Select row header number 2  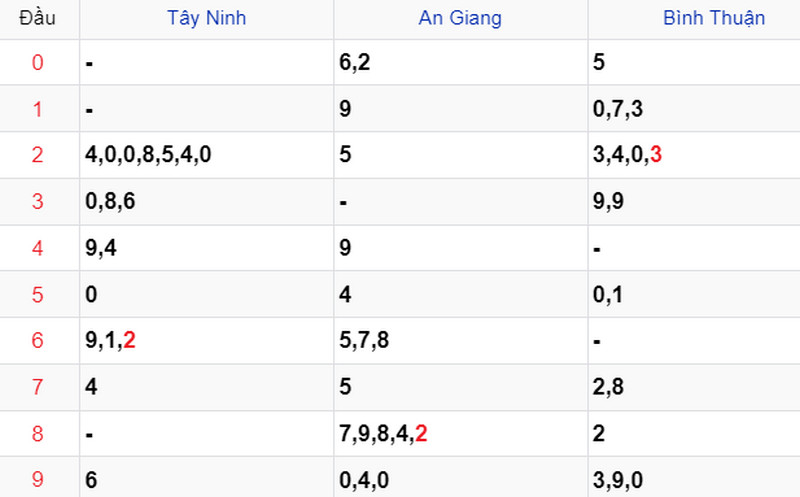pyautogui.click(x=38, y=155)
